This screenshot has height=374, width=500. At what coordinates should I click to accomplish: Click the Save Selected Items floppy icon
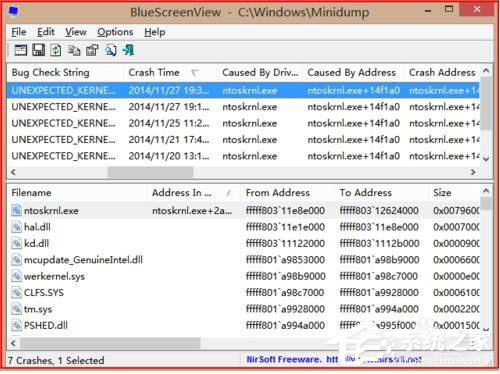(x=38, y=51)
